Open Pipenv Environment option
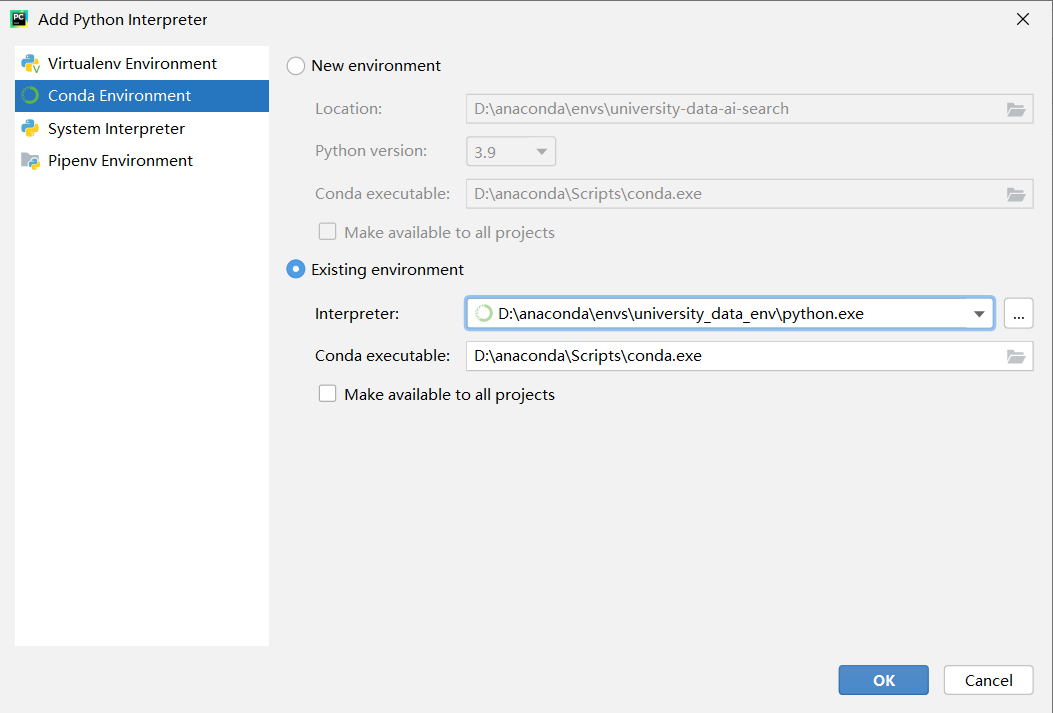This screenshot has height=713, width=1053. (142, 160)
